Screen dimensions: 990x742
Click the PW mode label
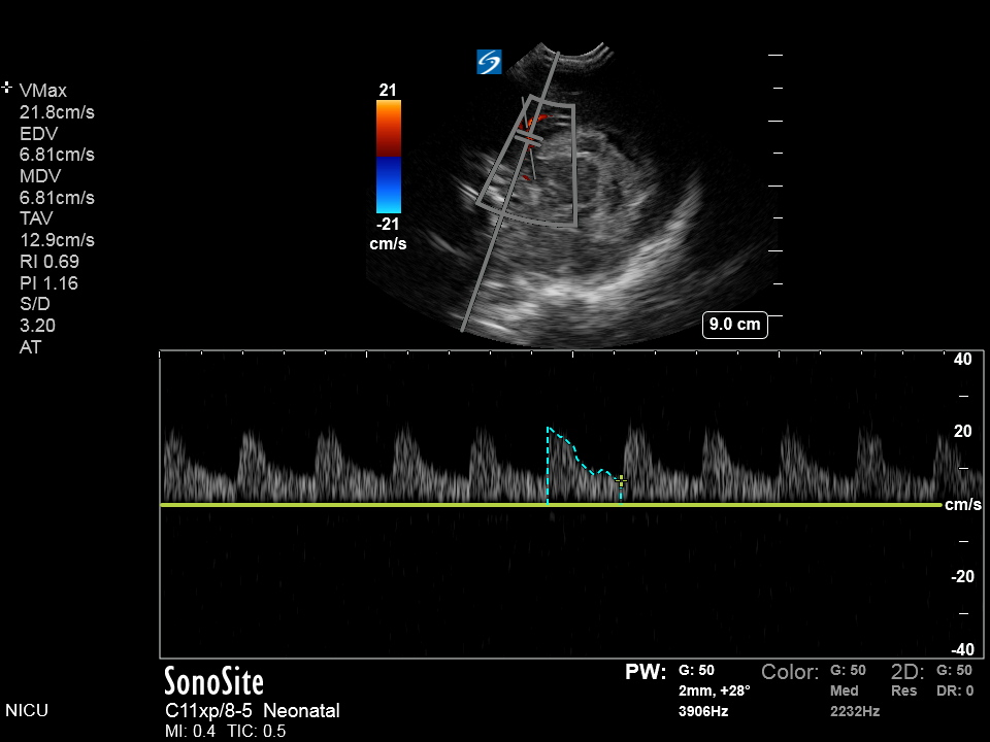tap(644, 673)
